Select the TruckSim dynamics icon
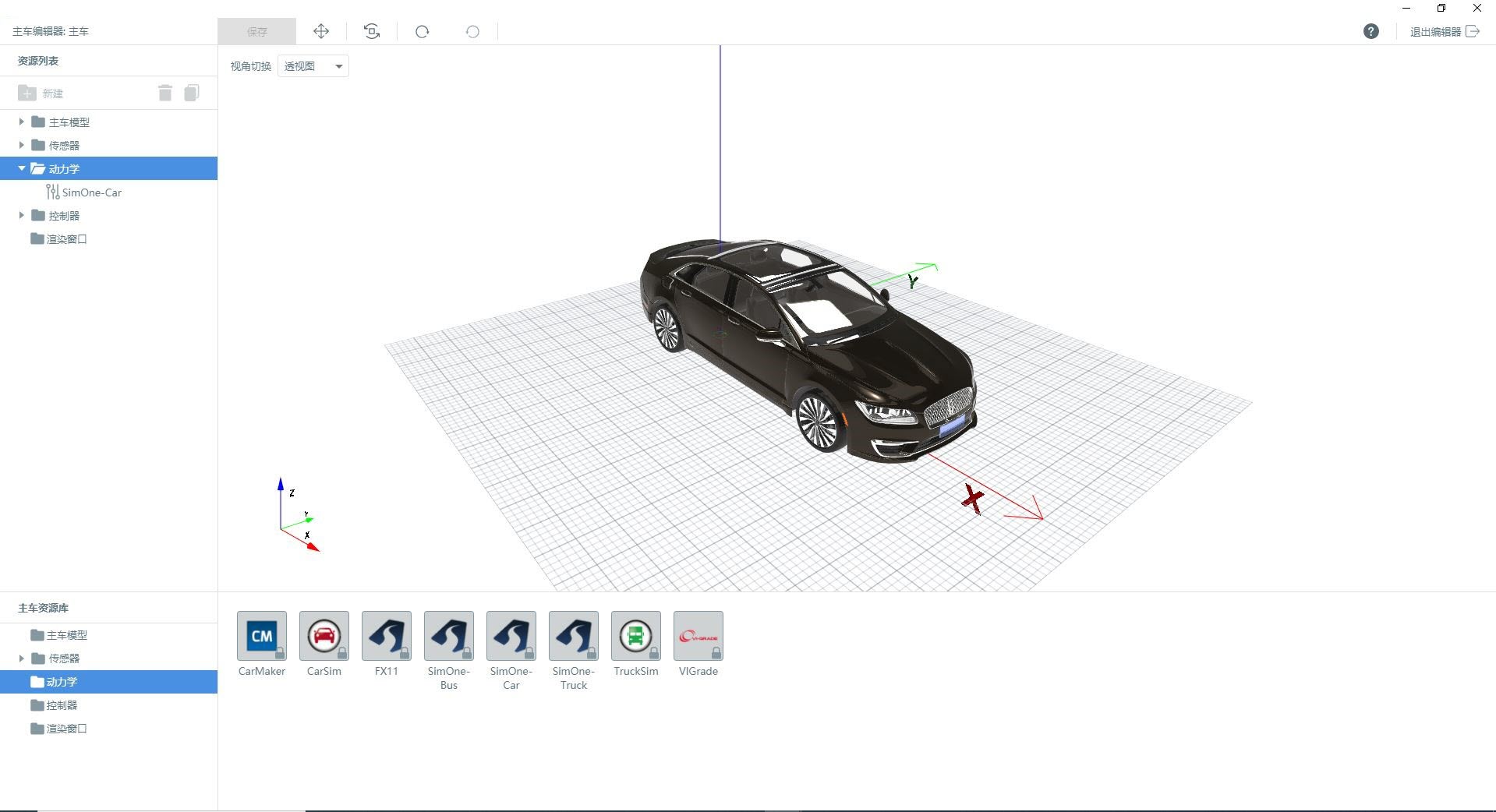Screen dimensions: 1496x812 pos(636,636)
